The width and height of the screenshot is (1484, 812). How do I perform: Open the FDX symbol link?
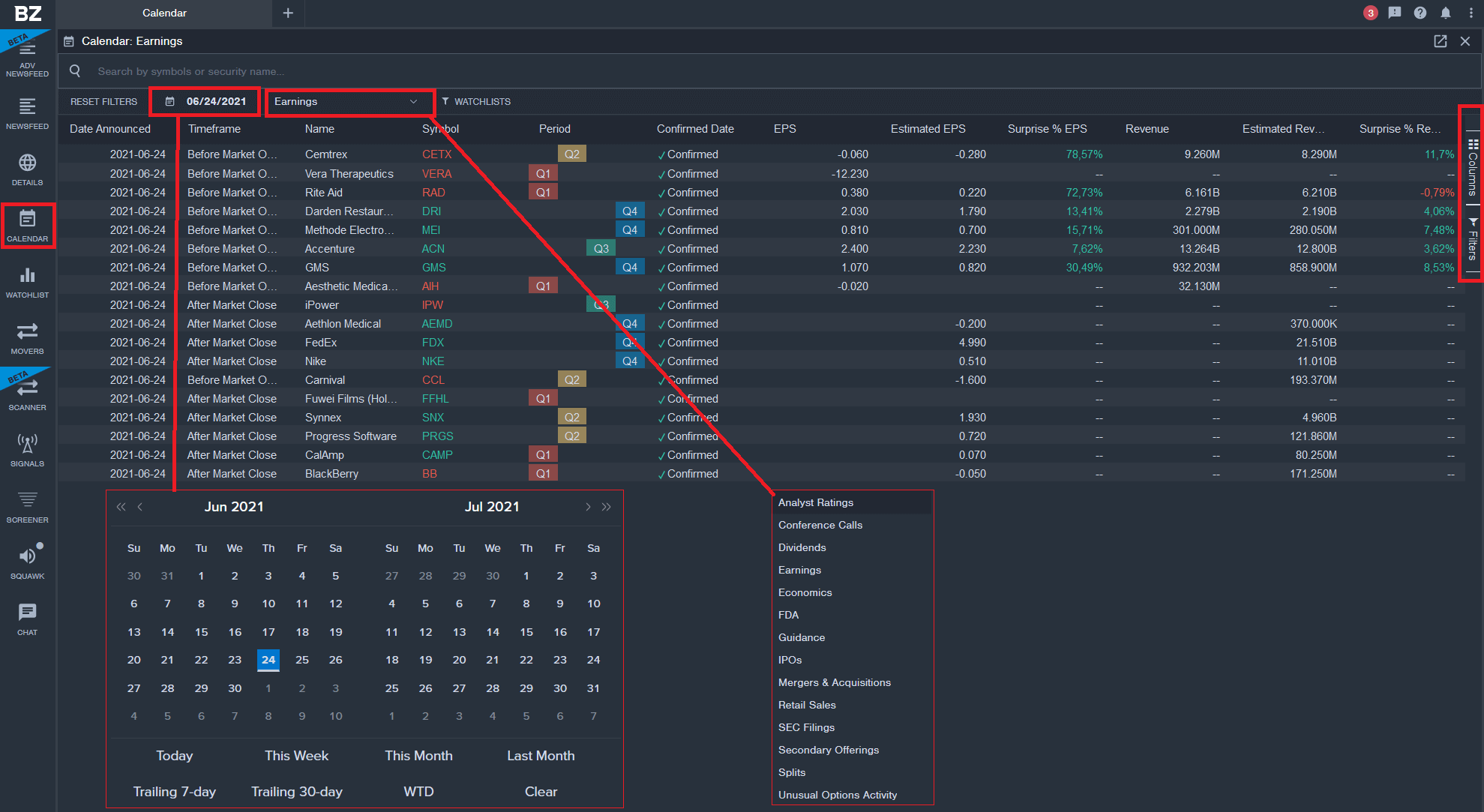point(433,343)
